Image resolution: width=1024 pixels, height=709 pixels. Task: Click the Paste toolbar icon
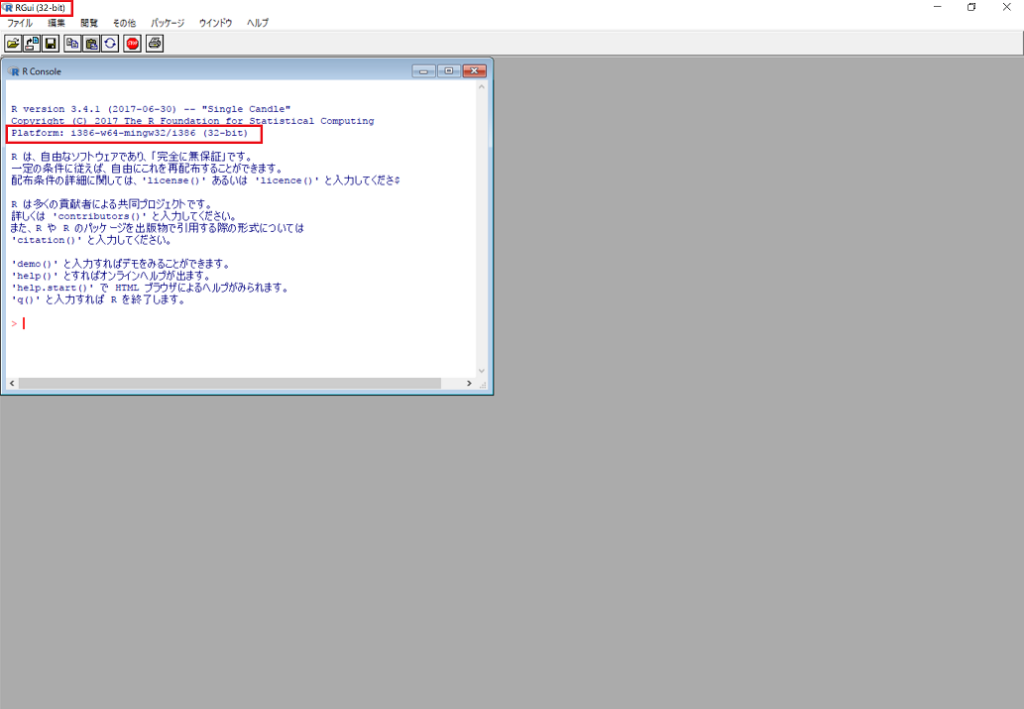click(x=92, y=43)
